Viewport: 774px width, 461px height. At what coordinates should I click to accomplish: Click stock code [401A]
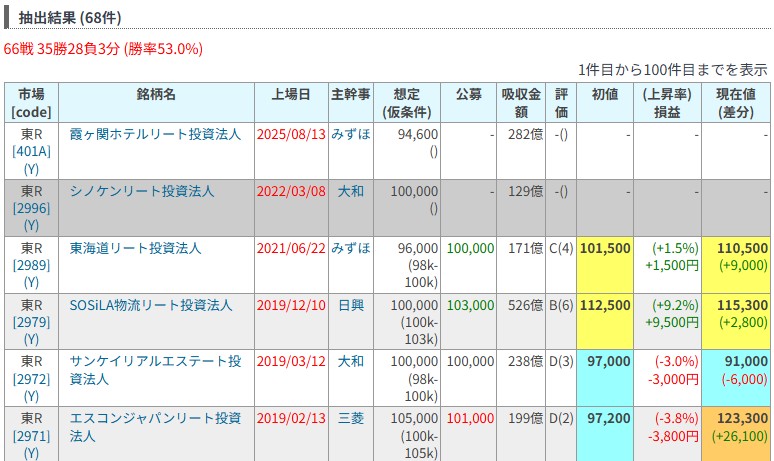click(31, 152)
